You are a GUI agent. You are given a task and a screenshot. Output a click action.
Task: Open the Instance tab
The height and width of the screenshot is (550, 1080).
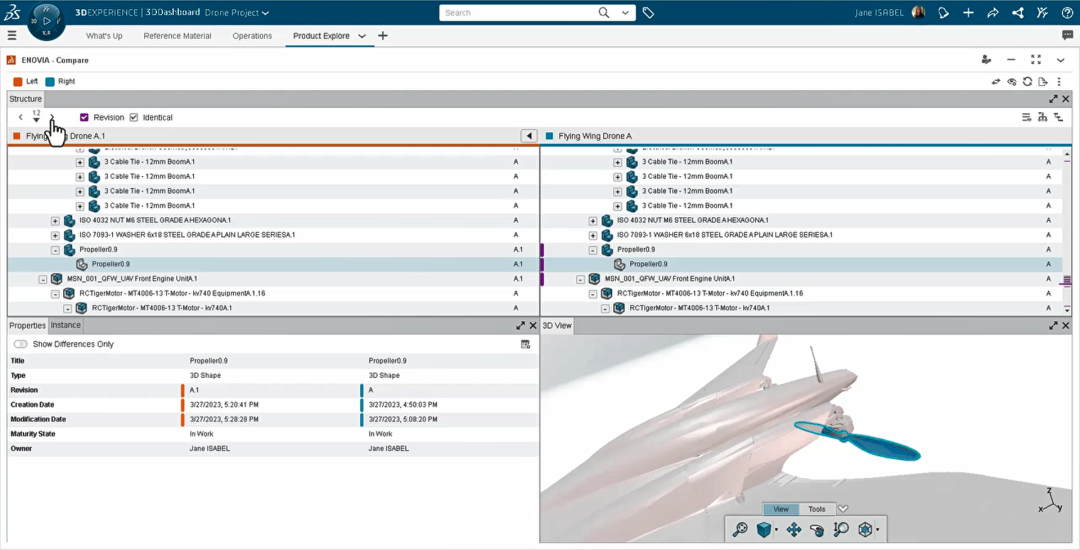tap(65, 325)
